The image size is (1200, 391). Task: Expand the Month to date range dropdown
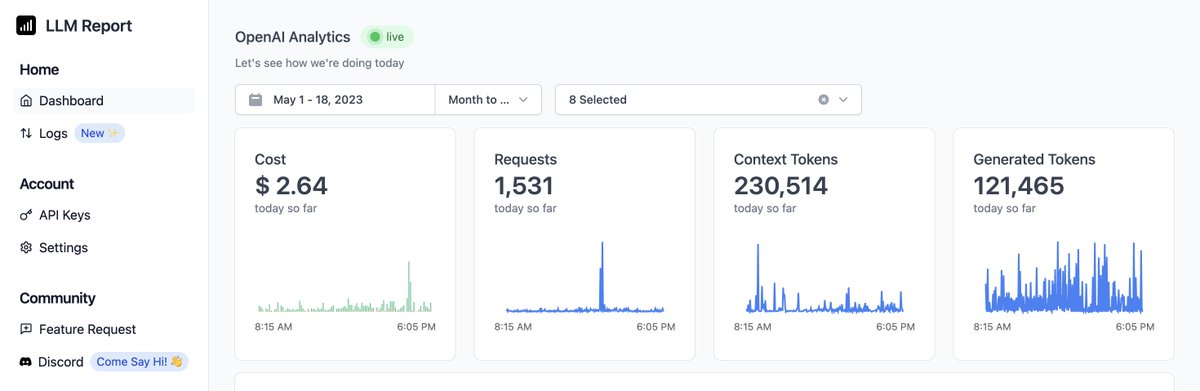coord(488,100)
